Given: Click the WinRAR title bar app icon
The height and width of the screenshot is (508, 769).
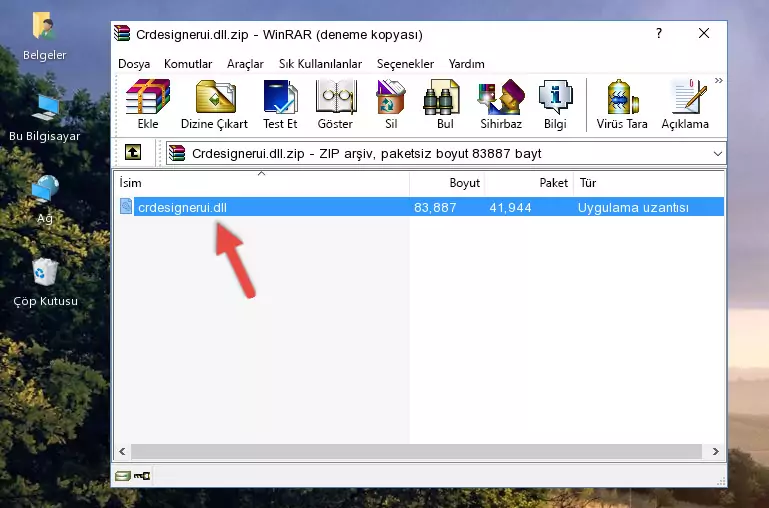Looking at the screenshot, I should tap(122, 34).
